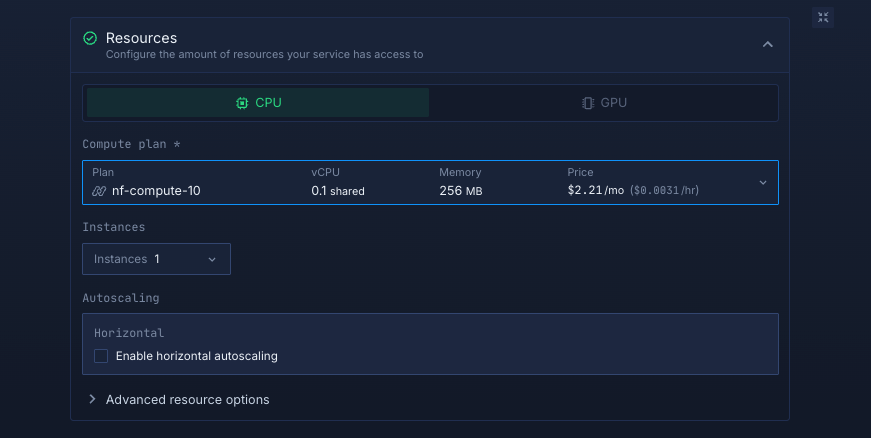Click the 'Enable horizontal autoscaling' label text
This screenshot has width=871, height=438.
tap(196, 356)
